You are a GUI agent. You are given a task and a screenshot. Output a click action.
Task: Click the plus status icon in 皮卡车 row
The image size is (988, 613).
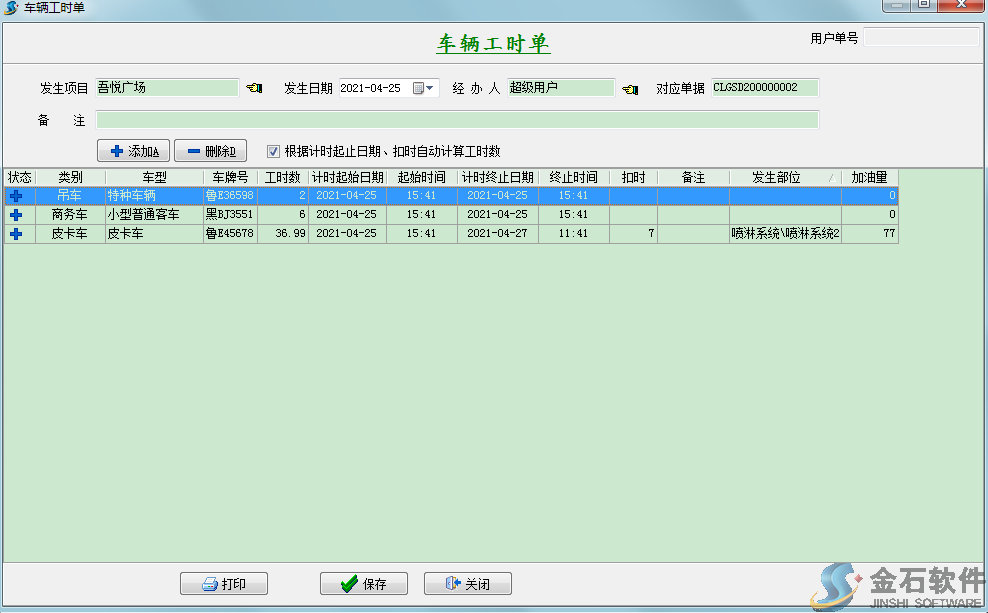(x=16, y=234)
